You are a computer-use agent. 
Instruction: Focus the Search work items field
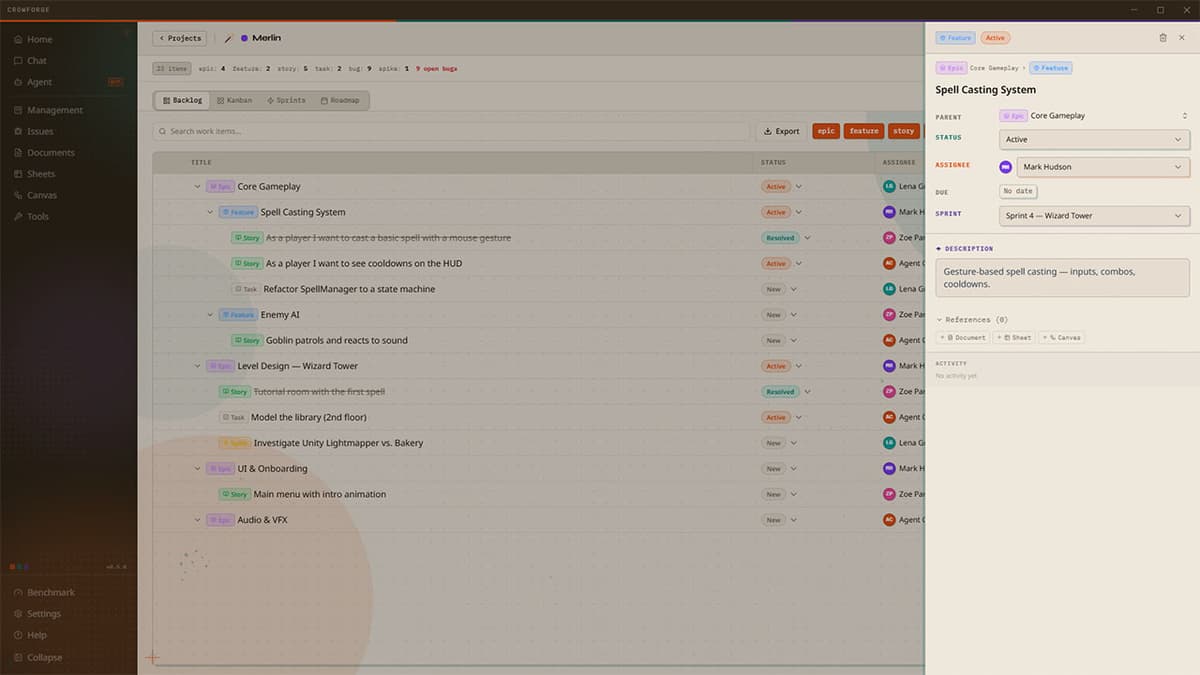[x=451, y=131]
